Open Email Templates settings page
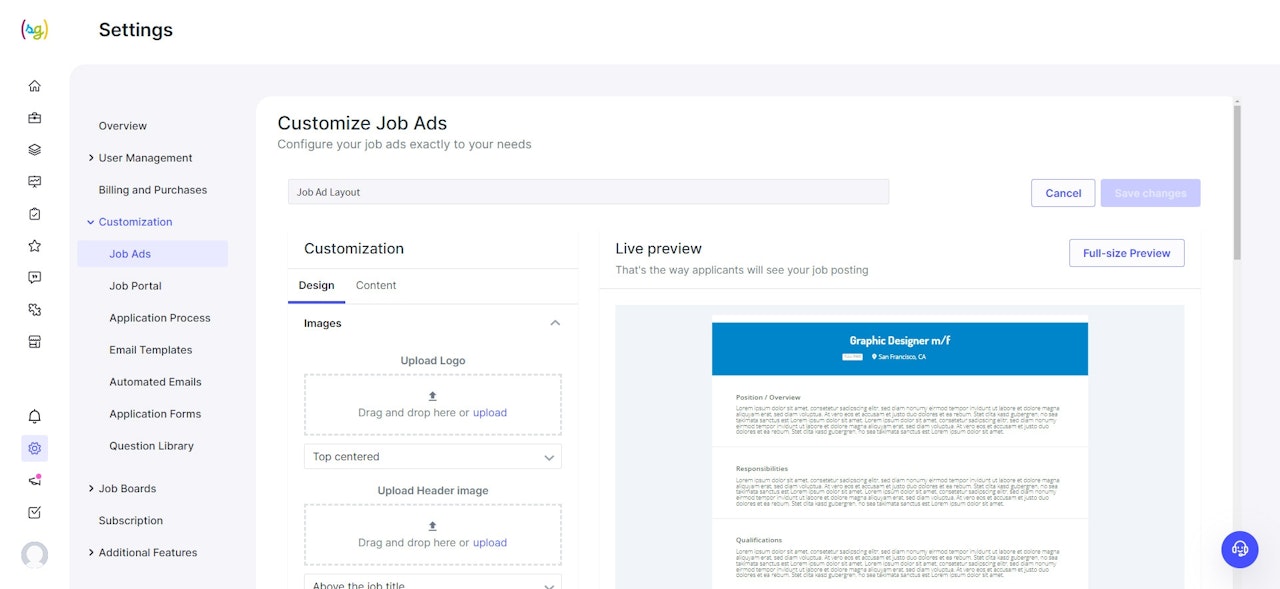This screenshot has width=1280, height=589. pos(151,350)
